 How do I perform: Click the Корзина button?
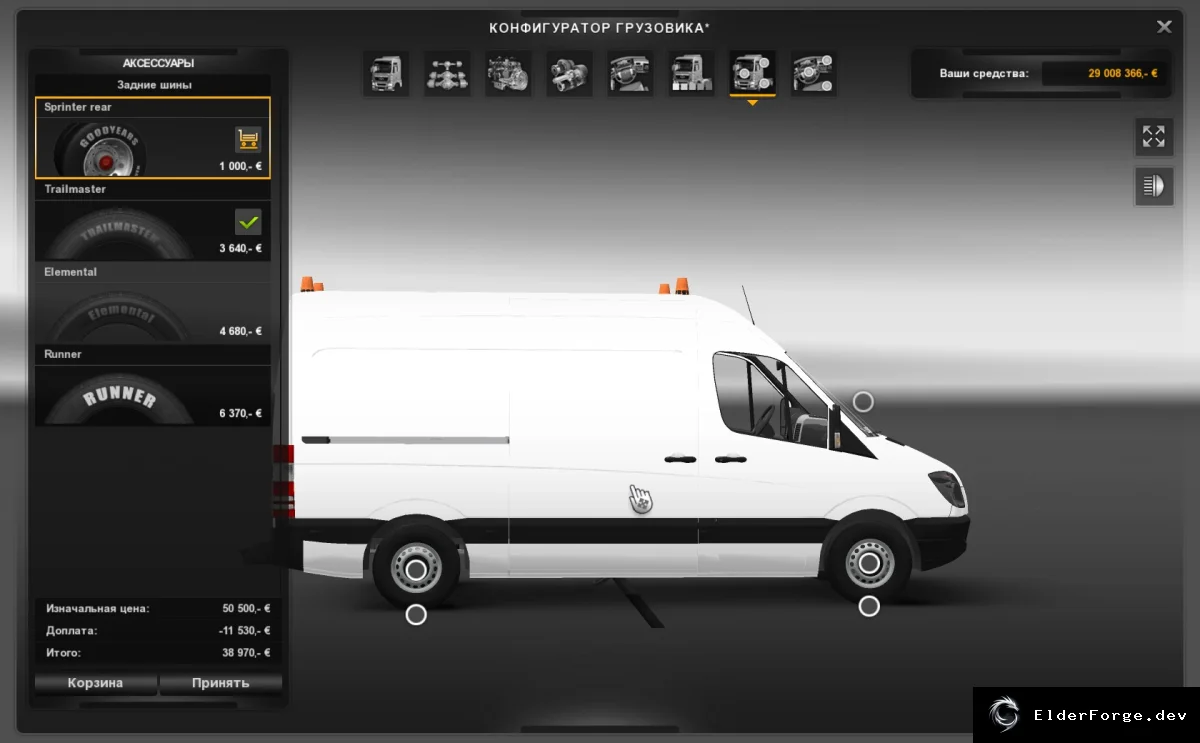pos(95,683)
